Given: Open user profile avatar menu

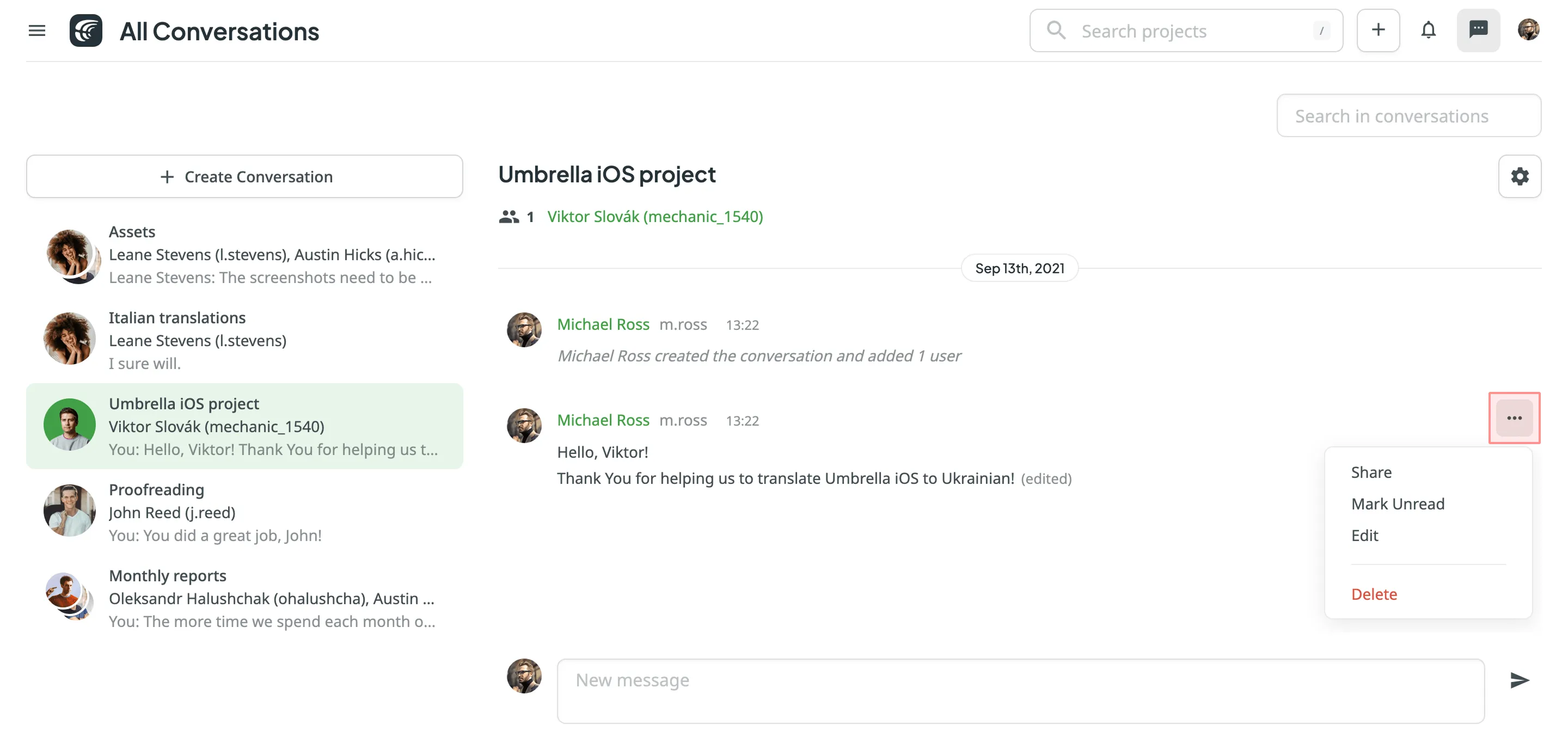Looking at the screenshot, I should pos(1528,30).
